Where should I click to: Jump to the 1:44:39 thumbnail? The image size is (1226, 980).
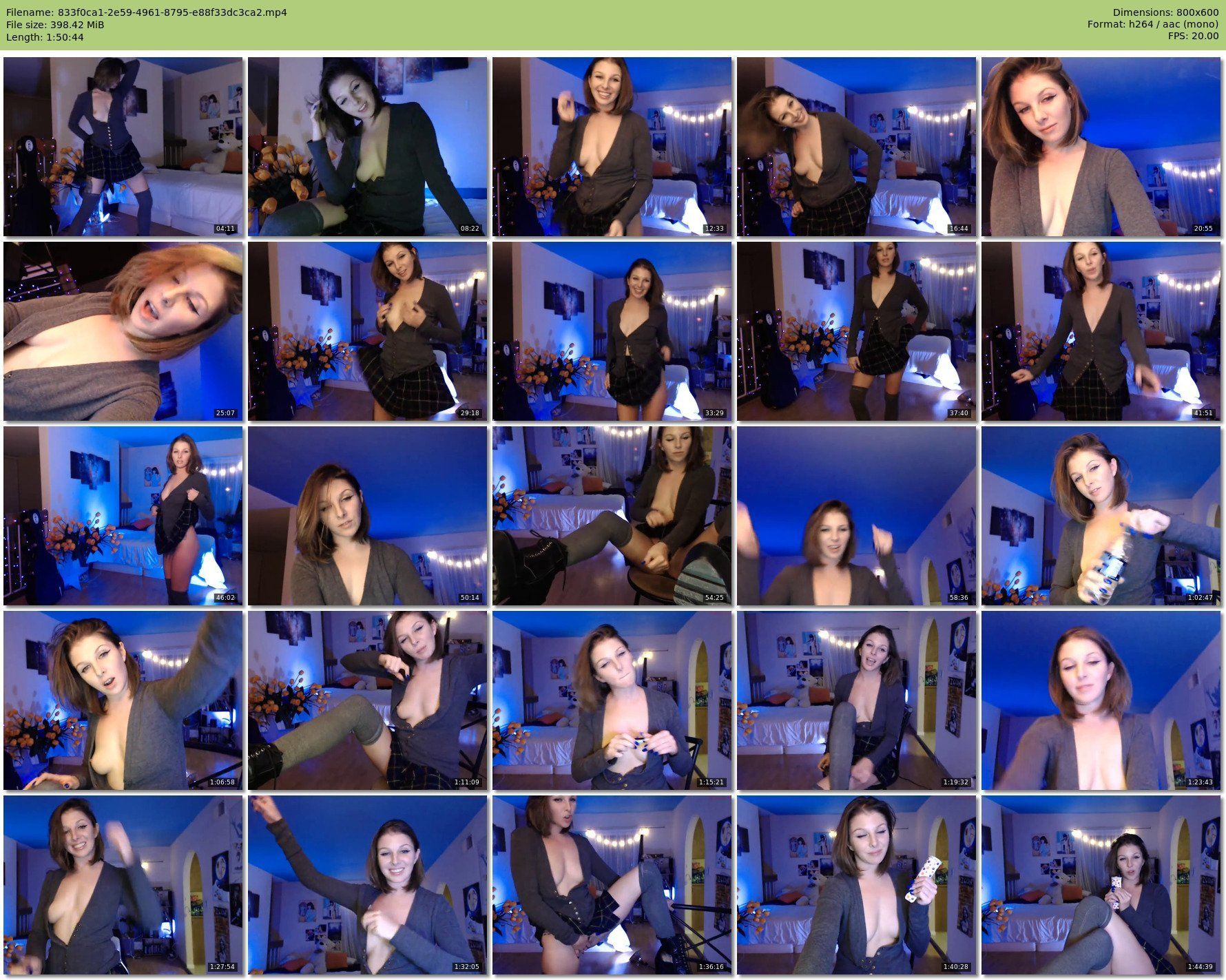[1101, 885]
